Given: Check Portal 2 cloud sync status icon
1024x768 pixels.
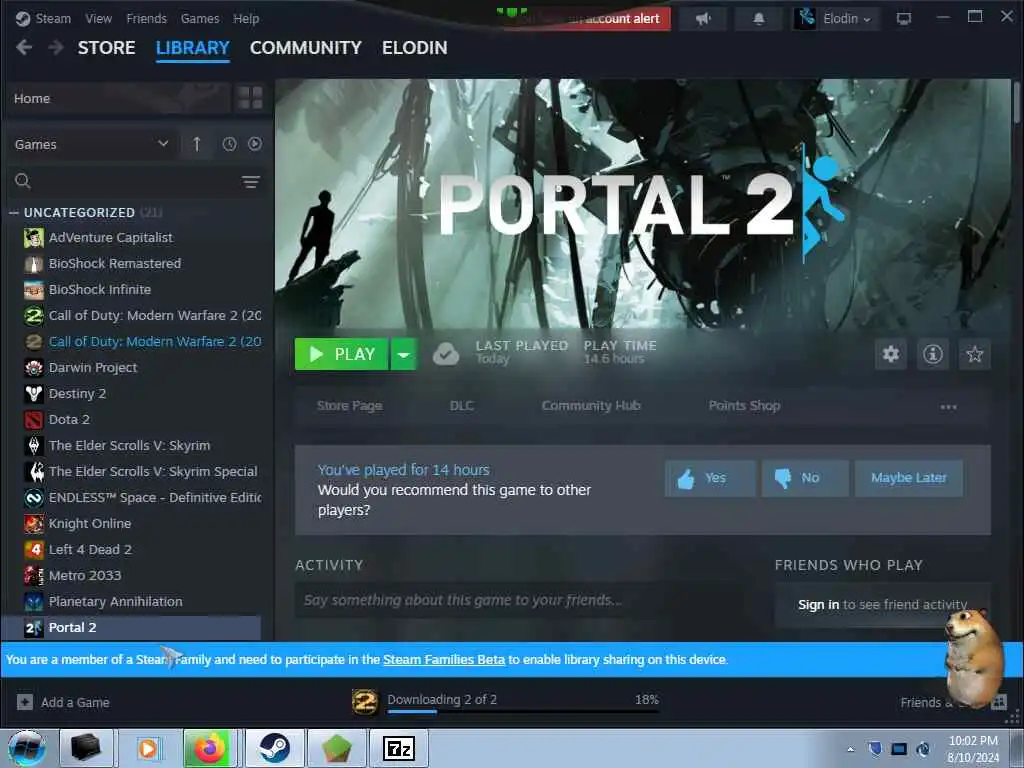Looking at the screenshot, I should click(x=446, y=354).
